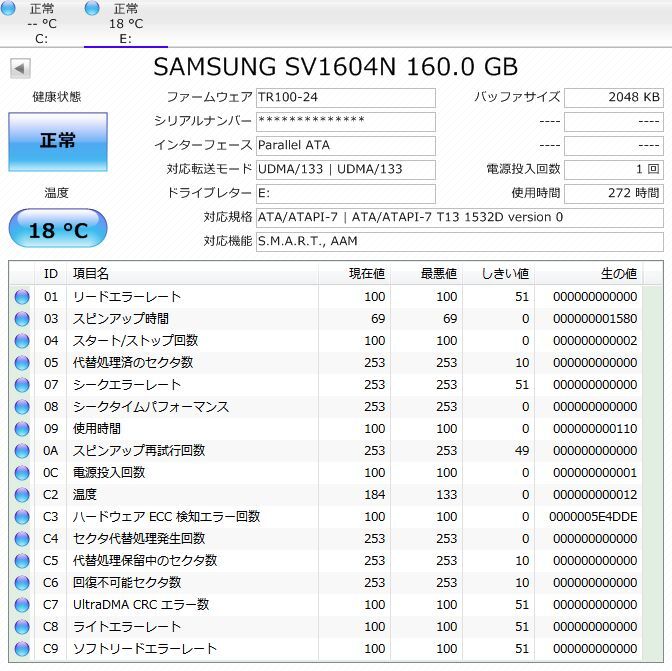Click the 正常 health status button
The height and width of the screenshot is (671, 672).
click(58, 142)
